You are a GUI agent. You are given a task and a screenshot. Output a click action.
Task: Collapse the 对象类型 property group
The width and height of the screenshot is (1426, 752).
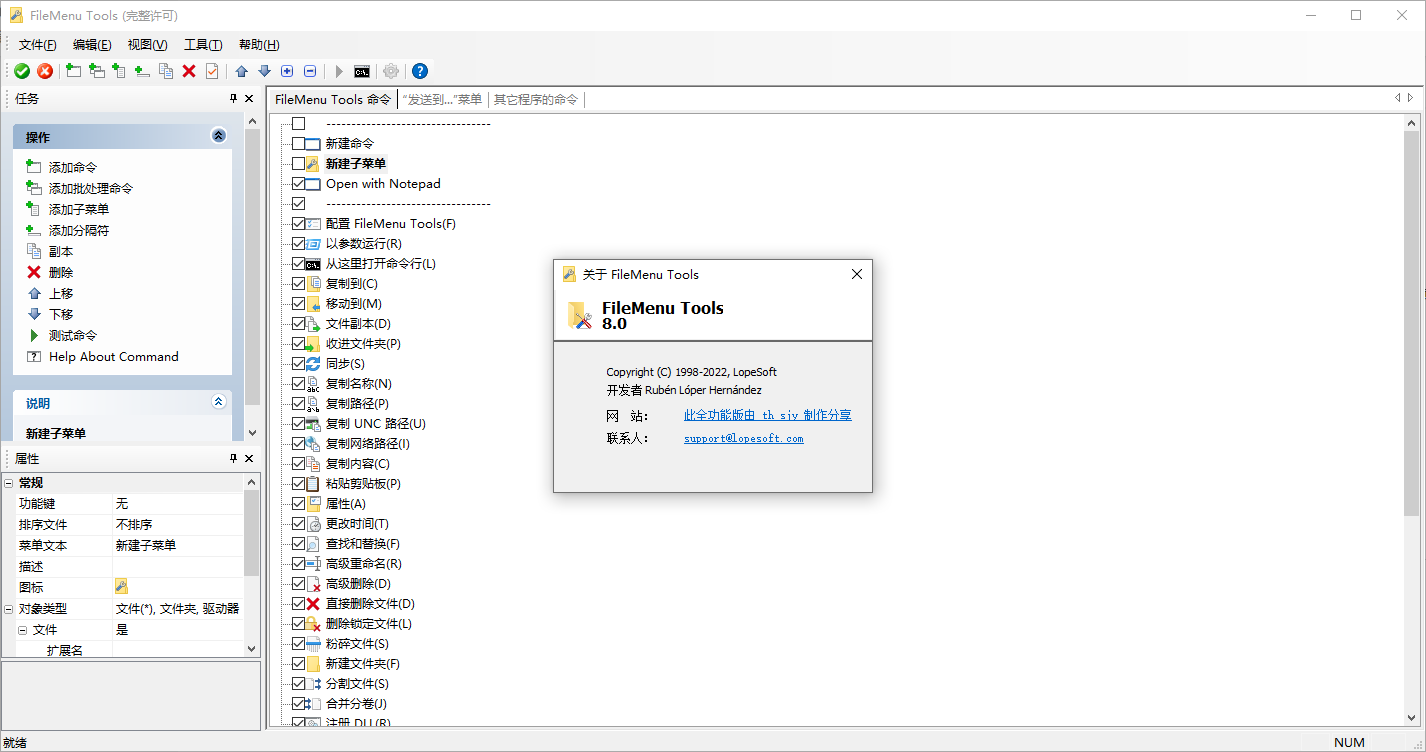pyautogui.click(x=8, y=609)
